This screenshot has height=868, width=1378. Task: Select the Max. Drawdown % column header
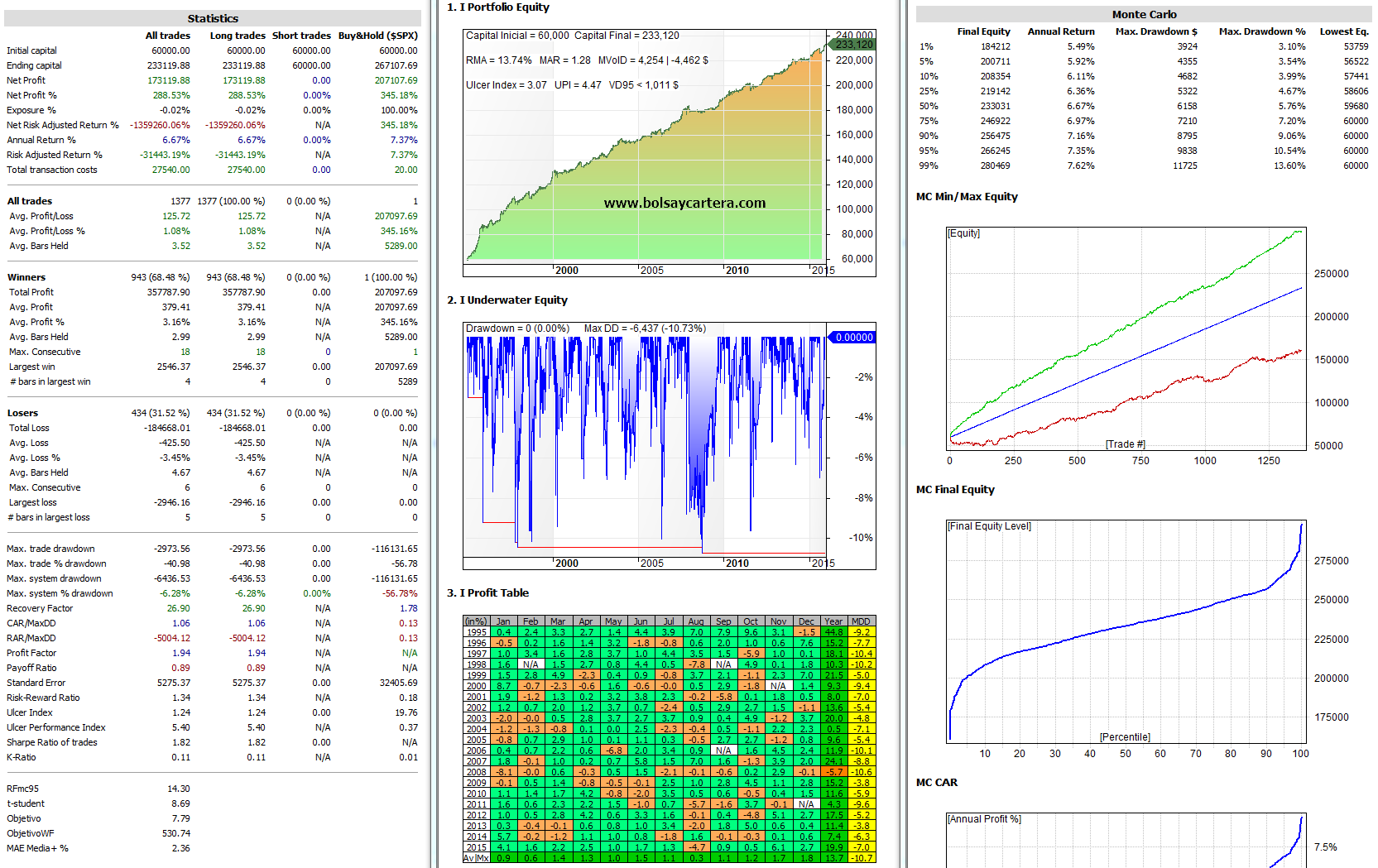pos(1262,31)
